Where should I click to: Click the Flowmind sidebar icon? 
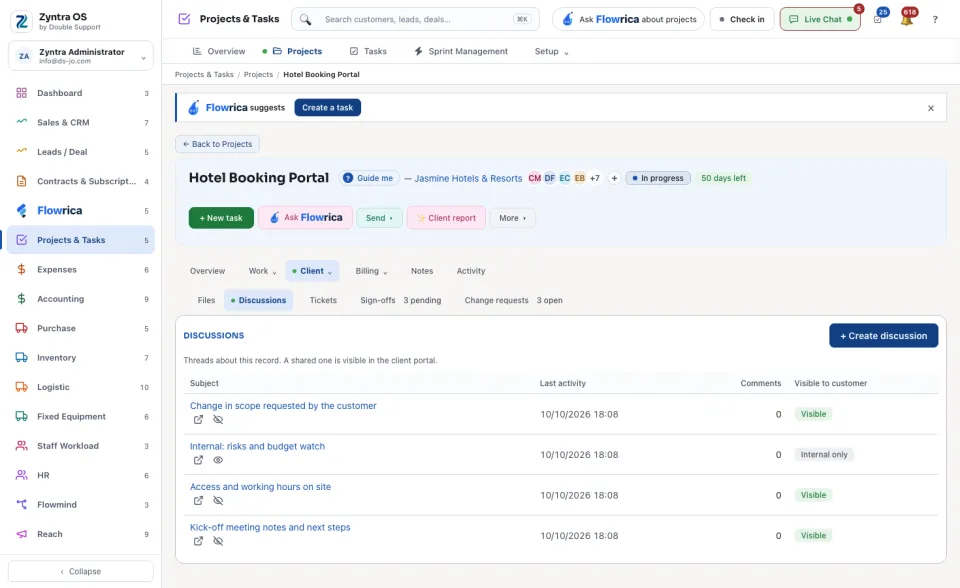point(21,505)
